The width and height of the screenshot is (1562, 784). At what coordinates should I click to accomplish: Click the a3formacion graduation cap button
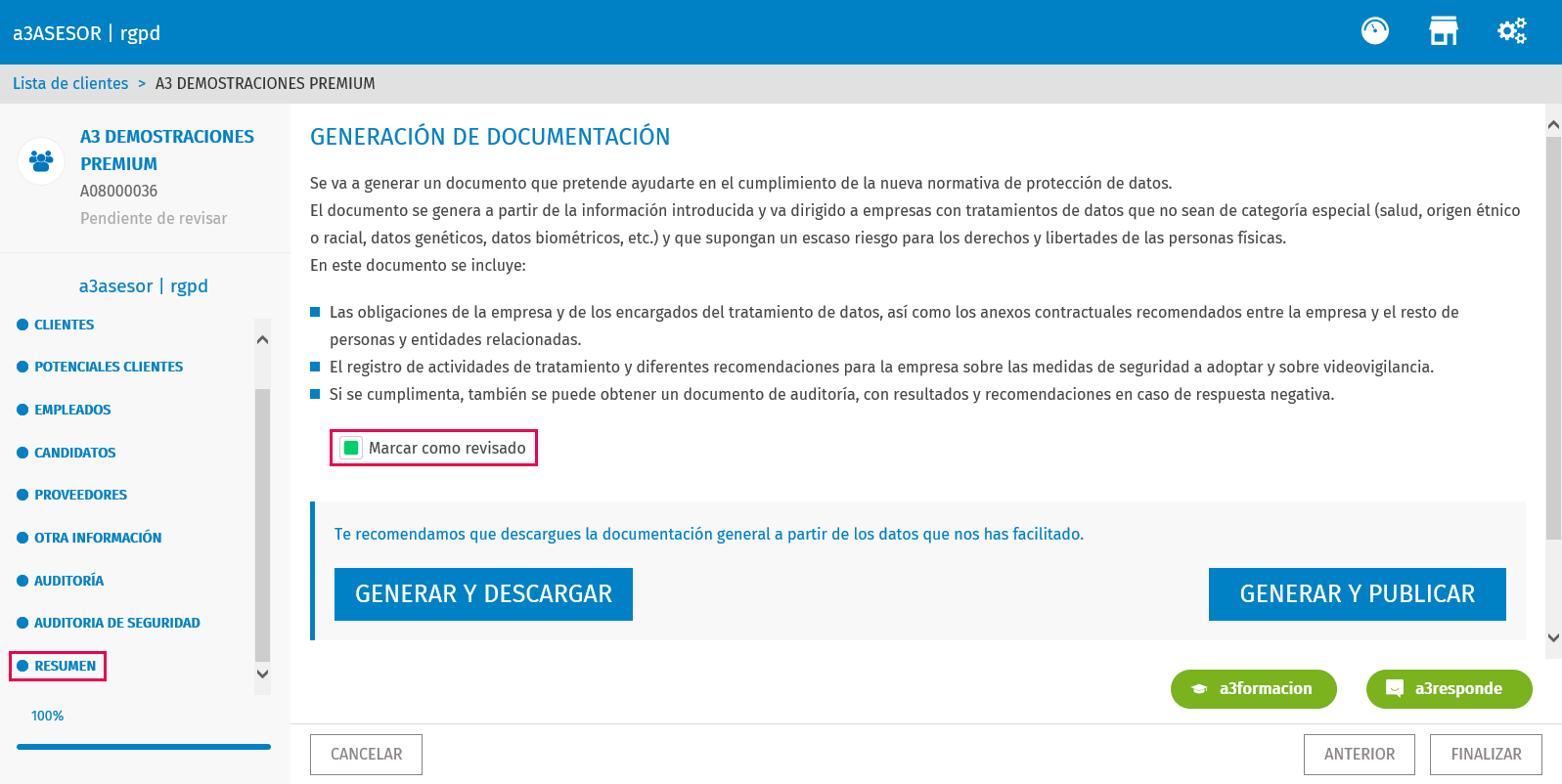(1254, 689)
